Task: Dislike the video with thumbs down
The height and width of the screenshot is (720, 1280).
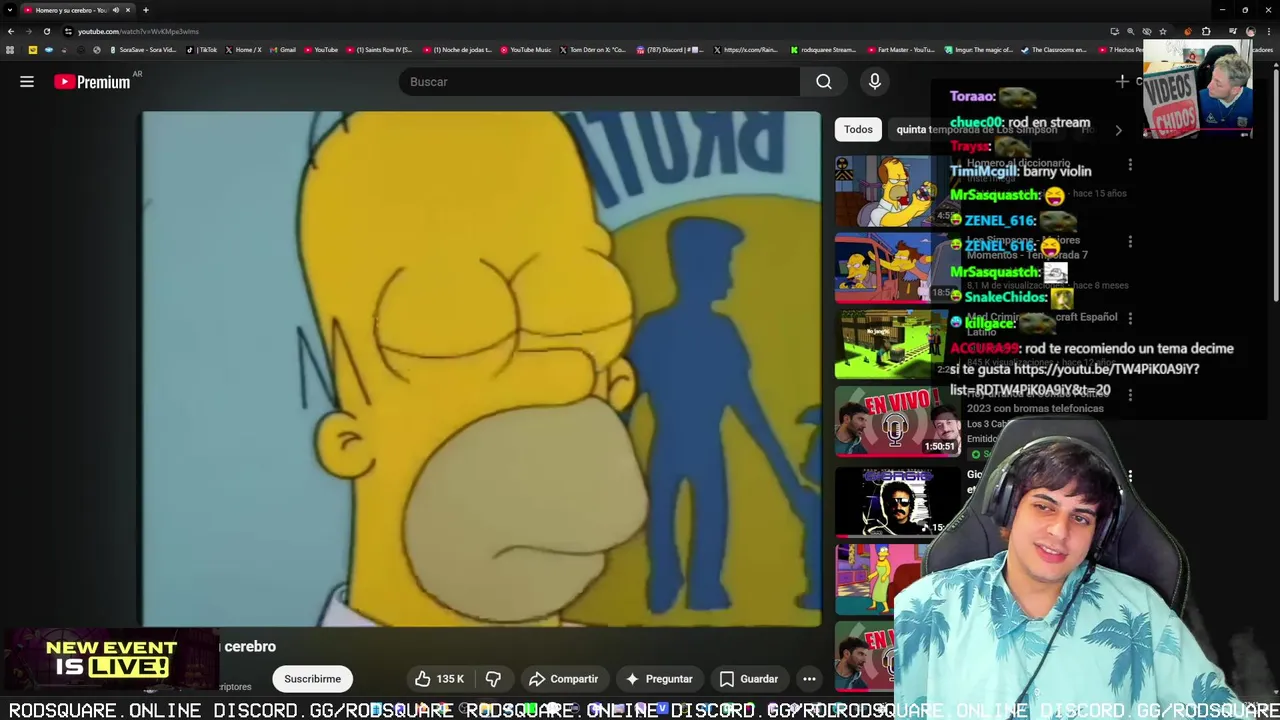Action: [x=493, y=679]
